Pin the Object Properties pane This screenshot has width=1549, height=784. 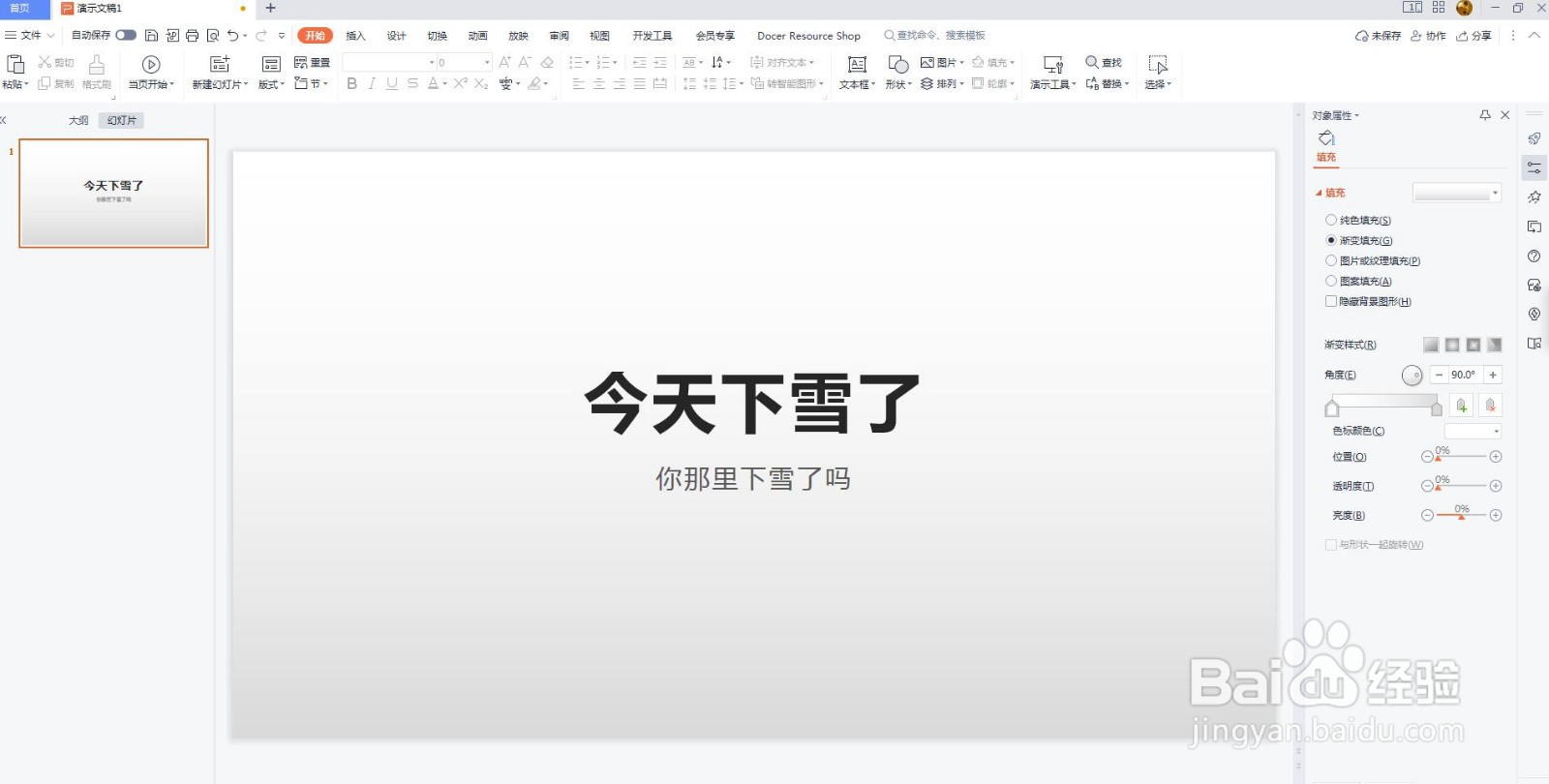coord(1485,115)
